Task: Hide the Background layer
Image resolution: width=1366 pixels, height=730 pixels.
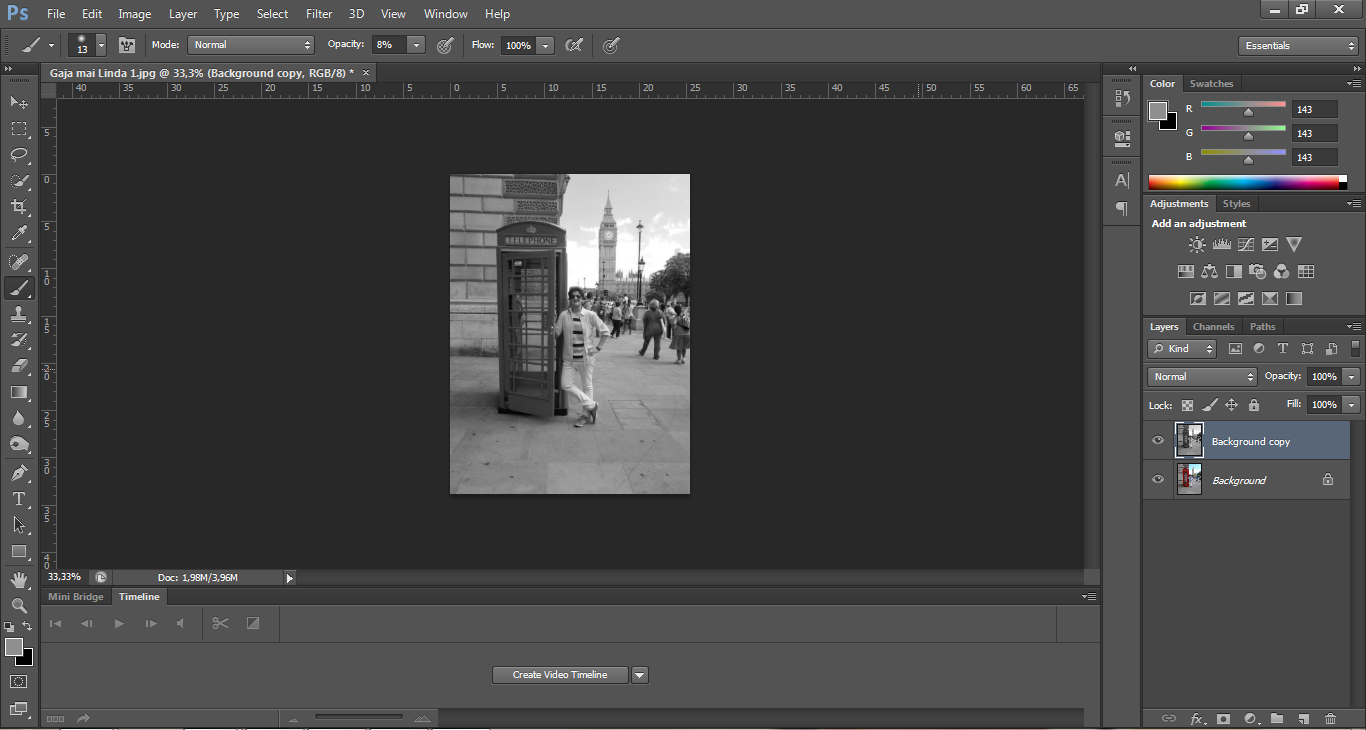Action: tap(1158, 479)
